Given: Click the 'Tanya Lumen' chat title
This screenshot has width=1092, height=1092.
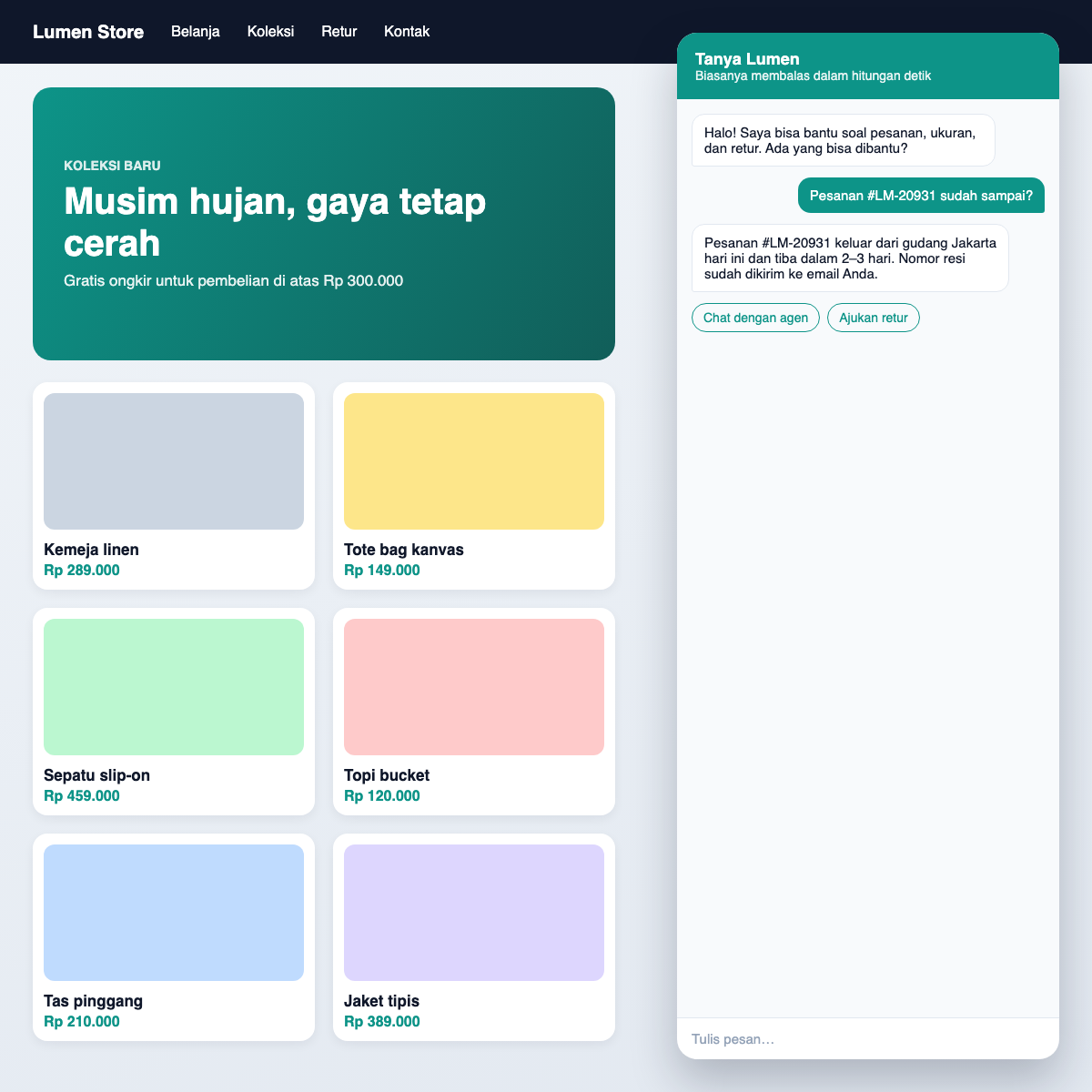Looking at the screenshot, I should (x=747, y=59).
